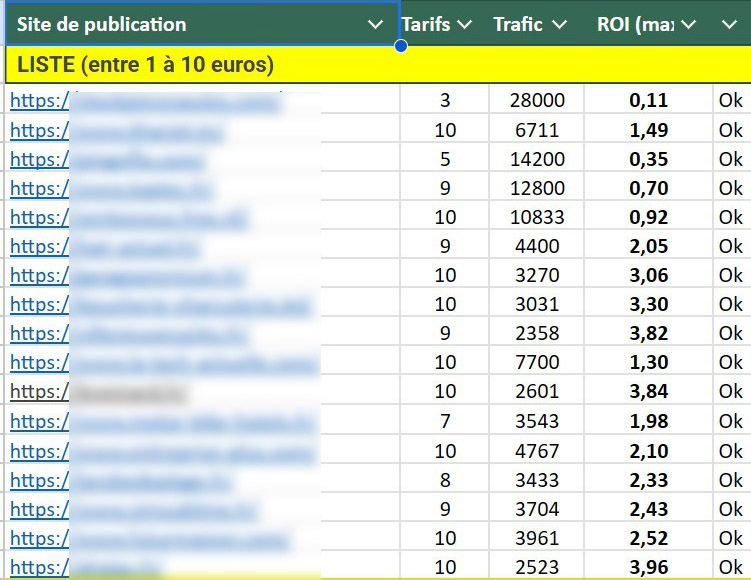Screen dimensions: 751x580
Task: Select the Tarifs cell 7 in the 3543 row
Action: coord(444,421)
